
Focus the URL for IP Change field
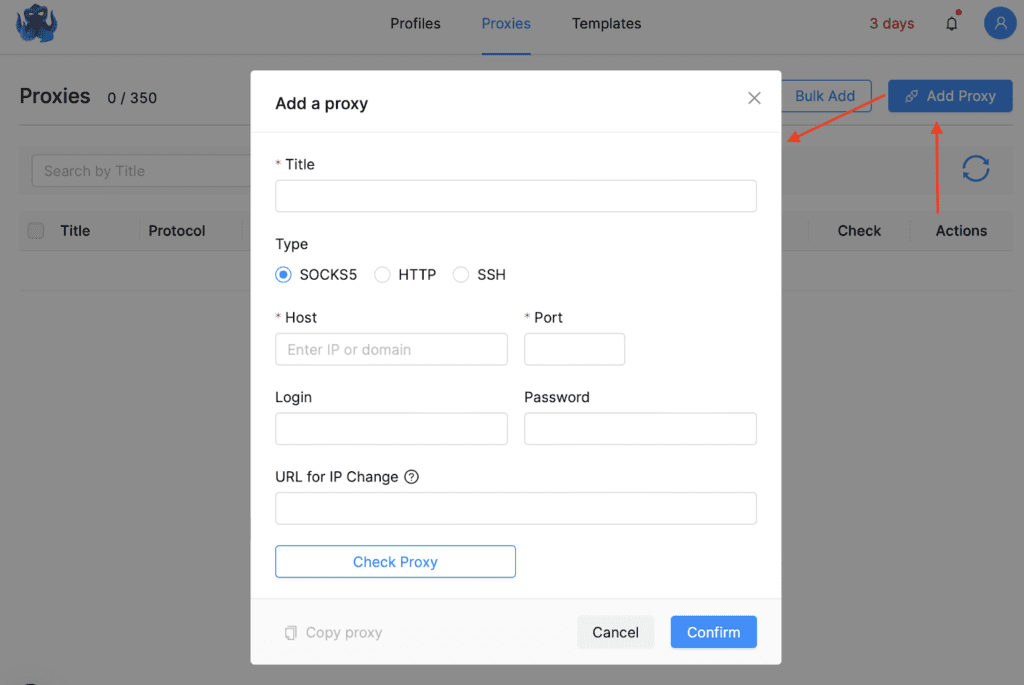(x=516, y=508)
